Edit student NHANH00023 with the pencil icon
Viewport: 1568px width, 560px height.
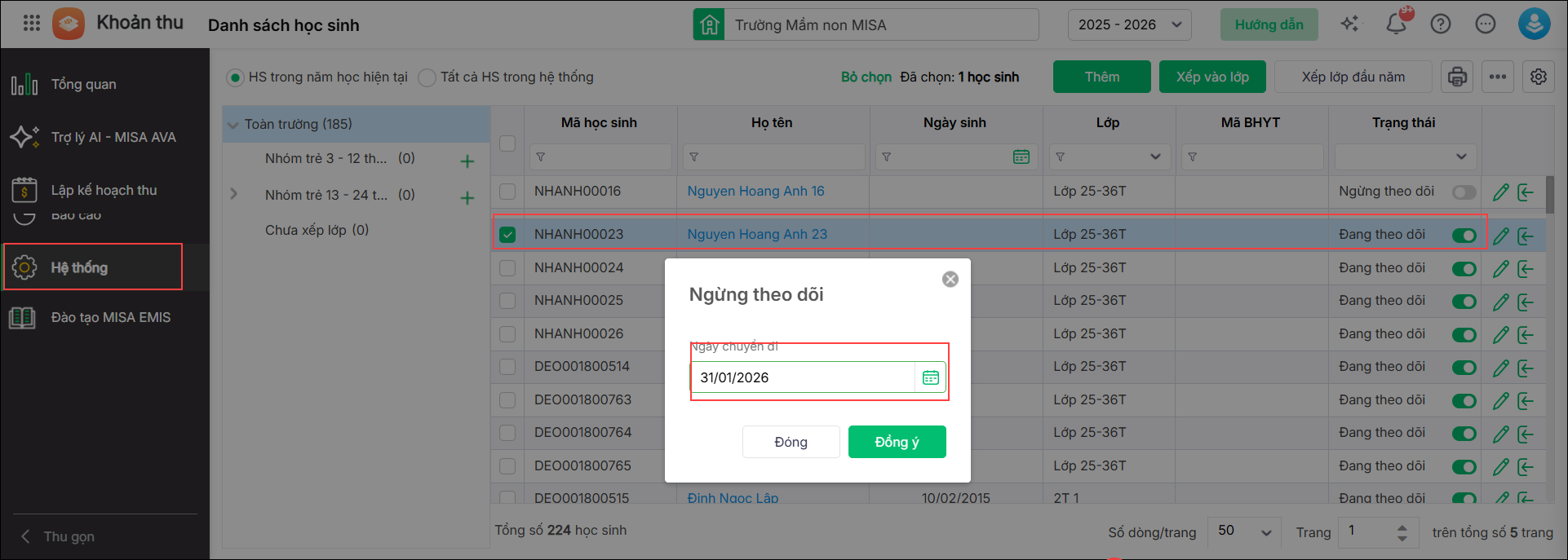pos(1501,236)
